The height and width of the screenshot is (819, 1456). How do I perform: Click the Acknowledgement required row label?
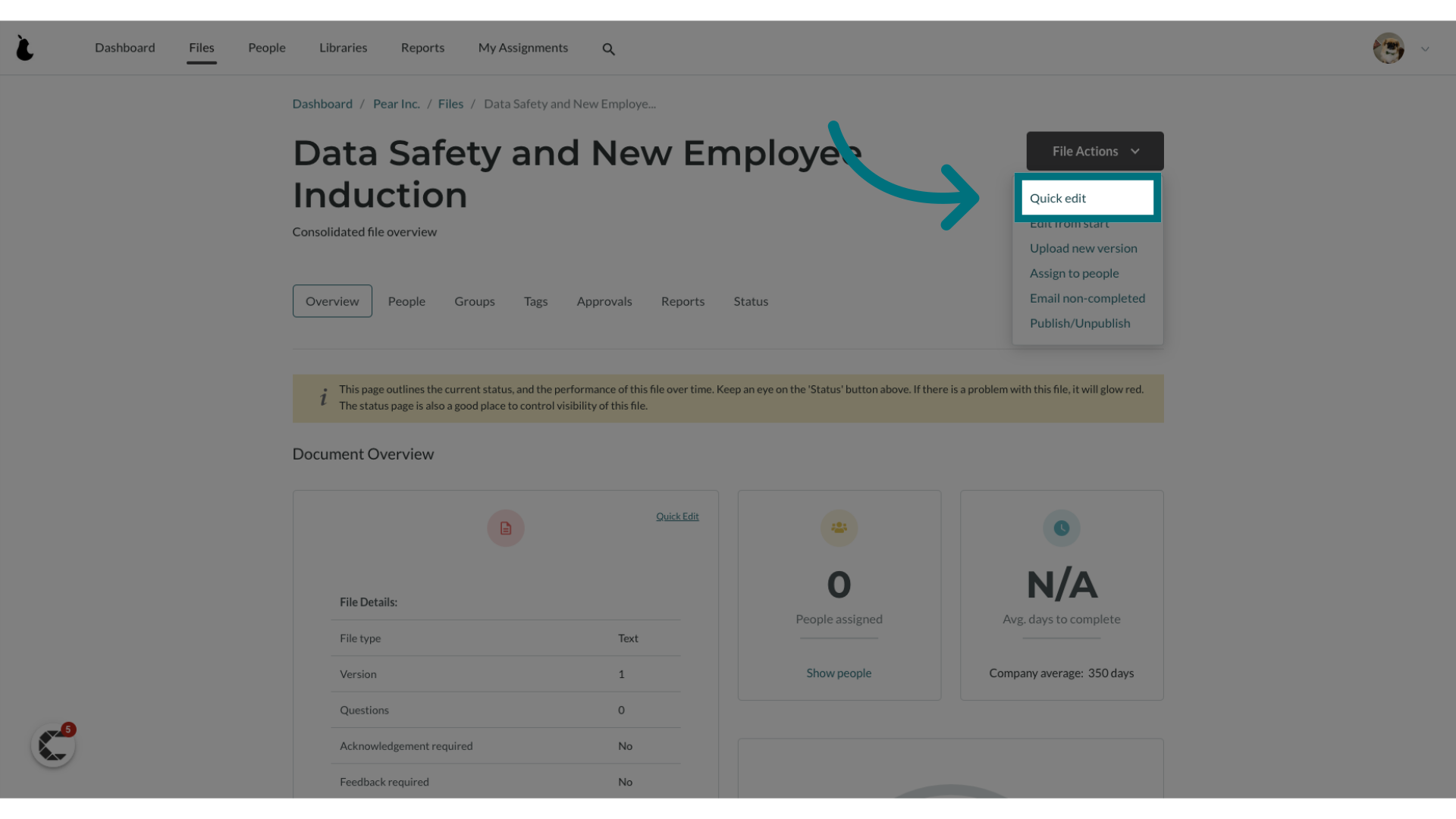click(x=406, y=746)
